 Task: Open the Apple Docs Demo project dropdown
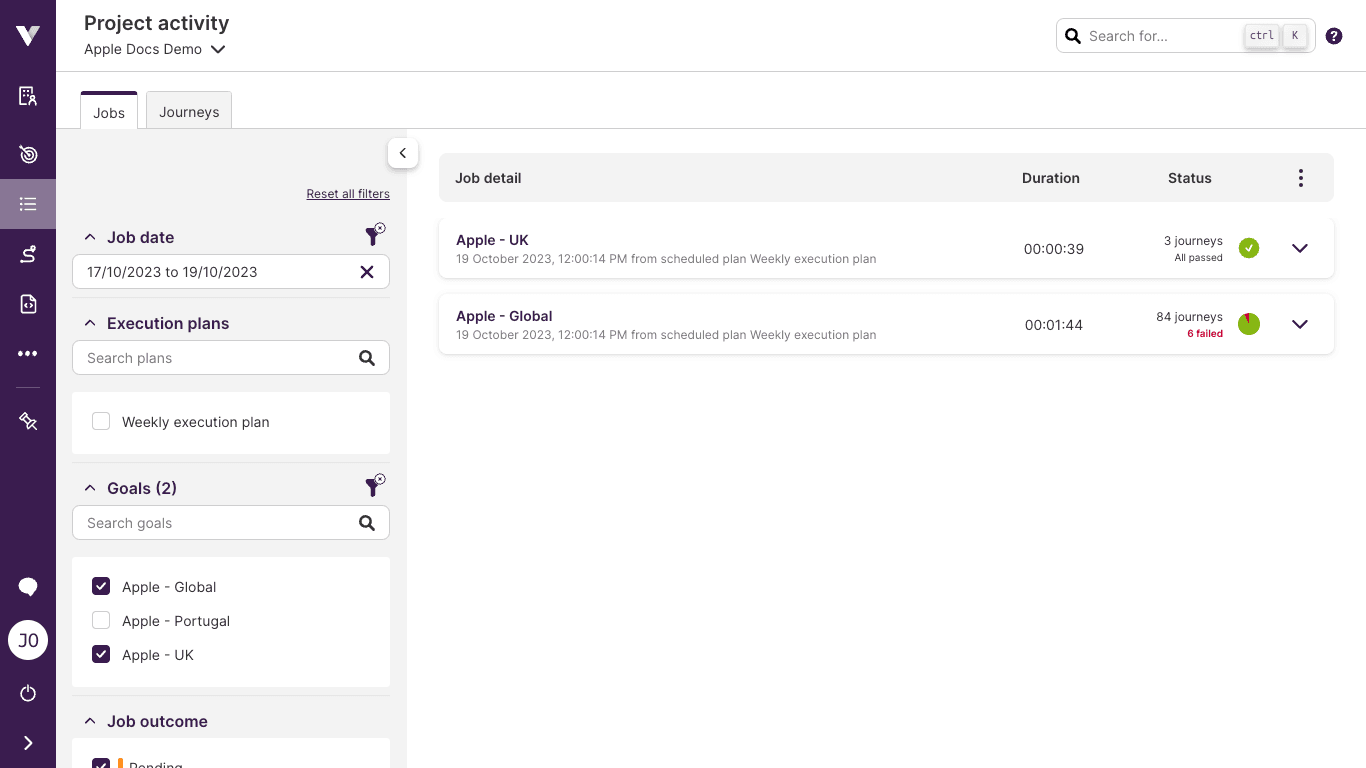218,49
